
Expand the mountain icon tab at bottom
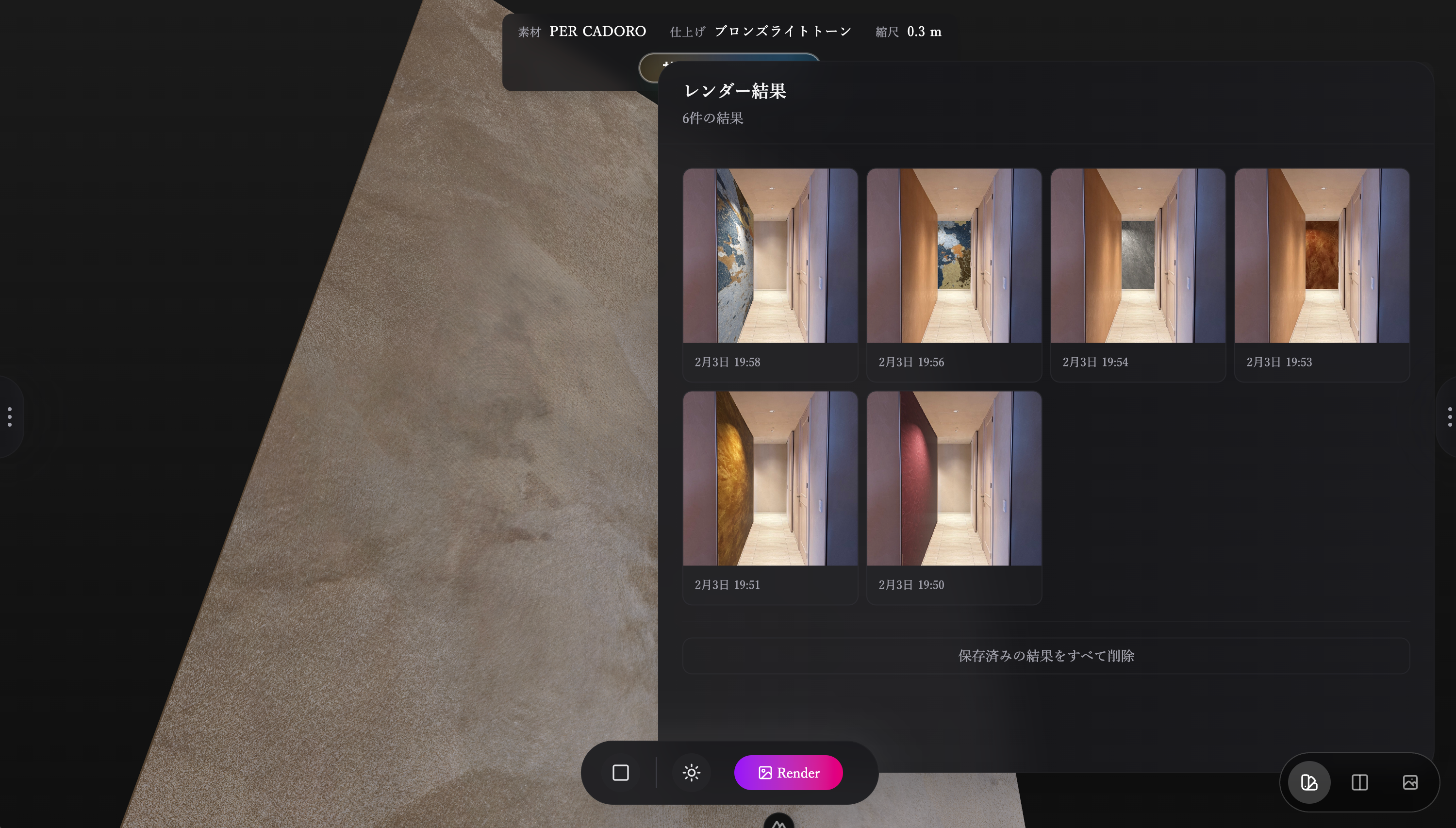click(778, 822)
